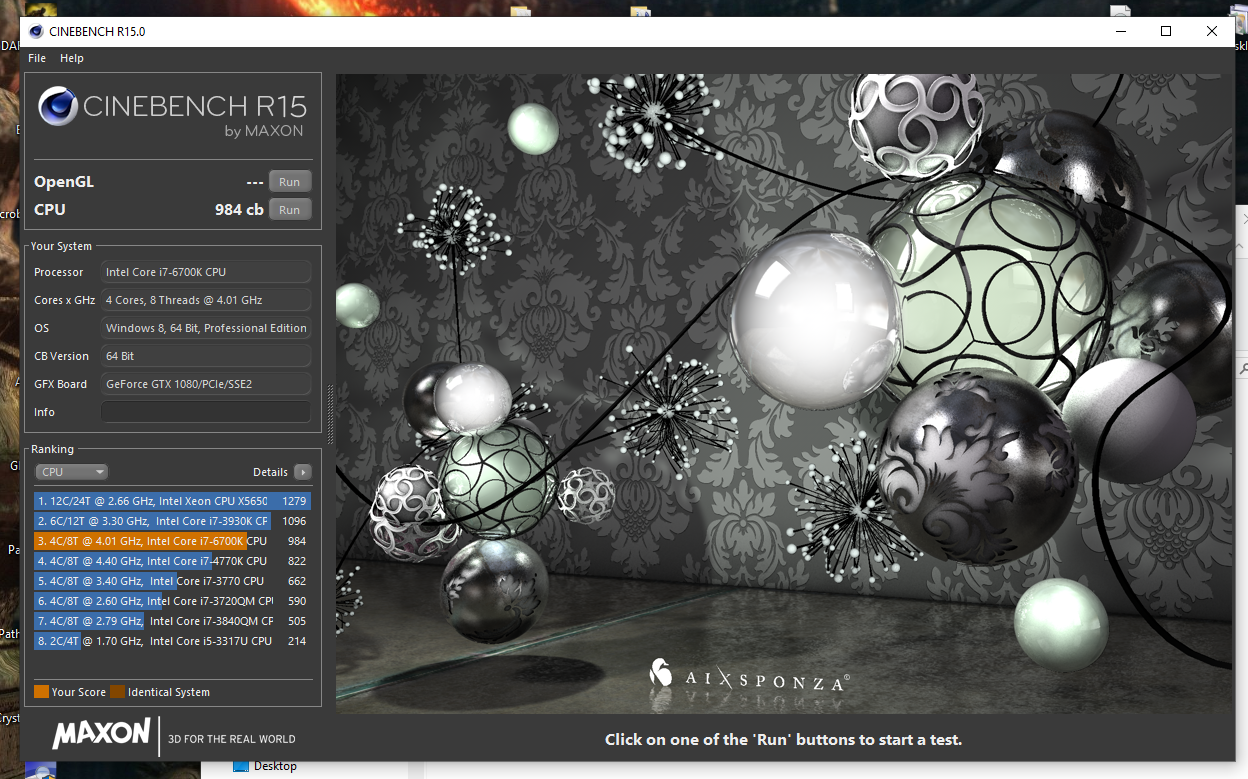Click the GFX Board GeForce GTX 1080 field
Viewport: 1248px width, 779px height.
tap(206, 384)
